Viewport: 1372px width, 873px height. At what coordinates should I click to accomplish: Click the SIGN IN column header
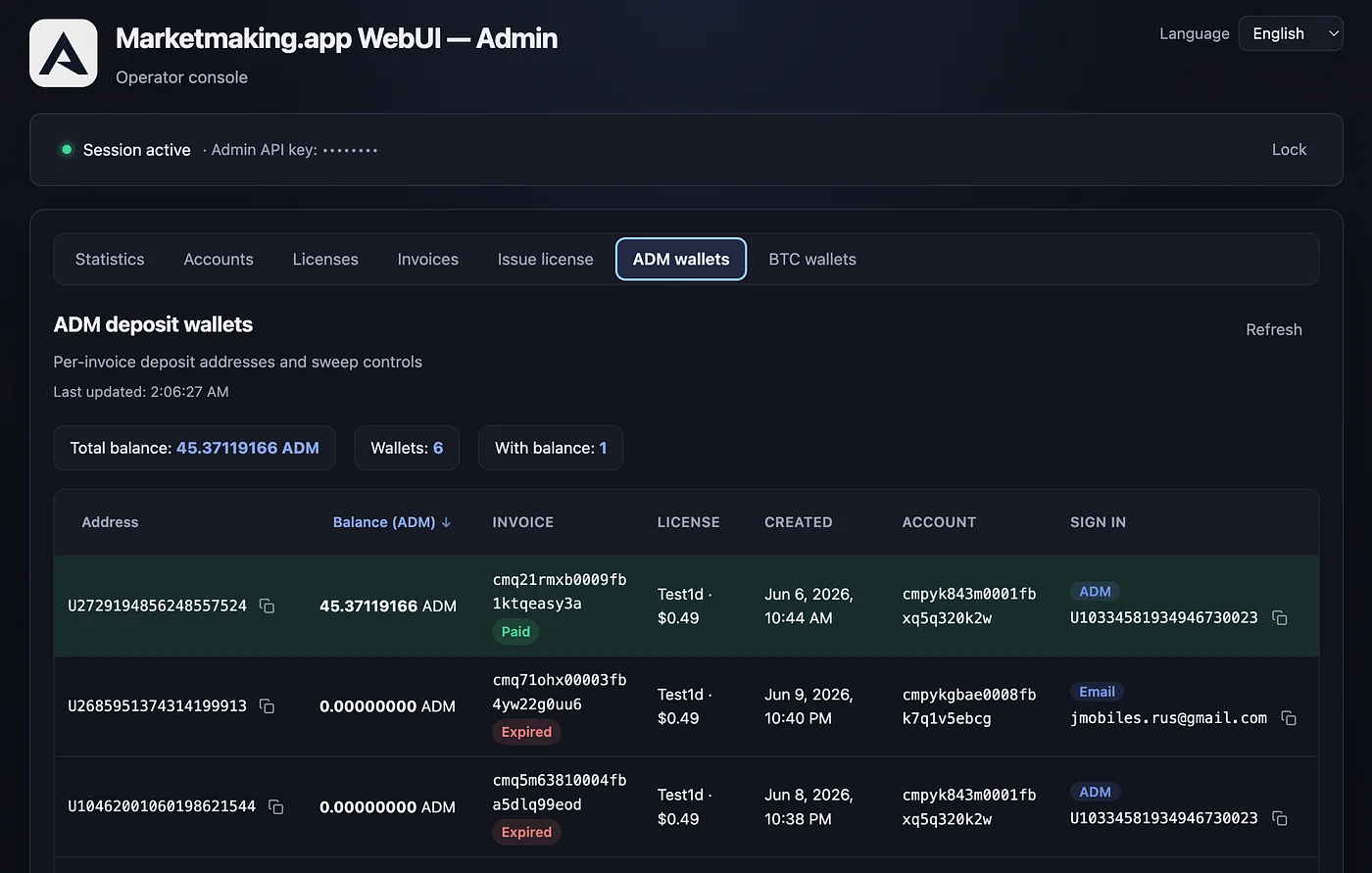point(1098,522)
